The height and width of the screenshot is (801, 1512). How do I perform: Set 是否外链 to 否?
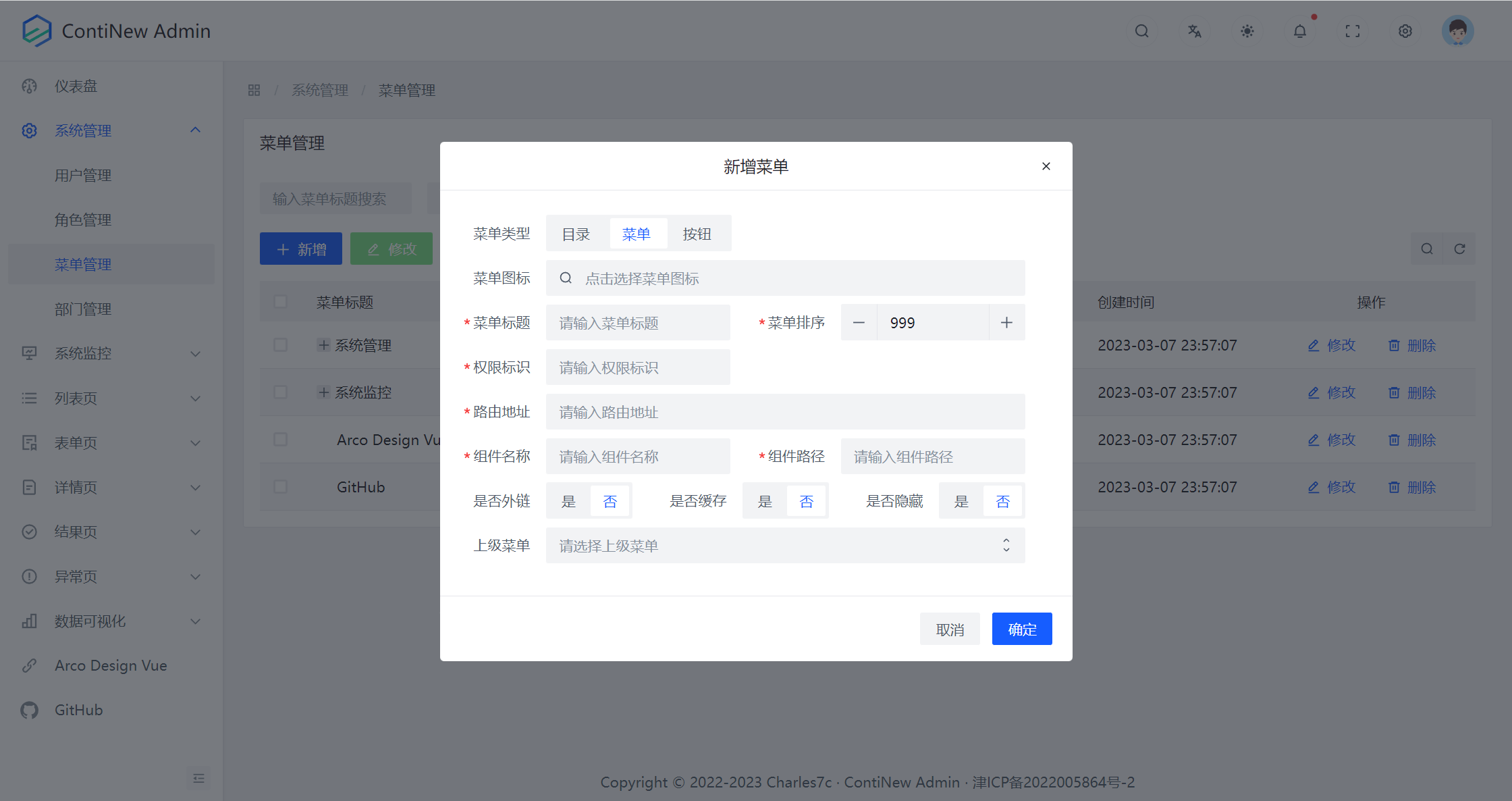(610, 501)
